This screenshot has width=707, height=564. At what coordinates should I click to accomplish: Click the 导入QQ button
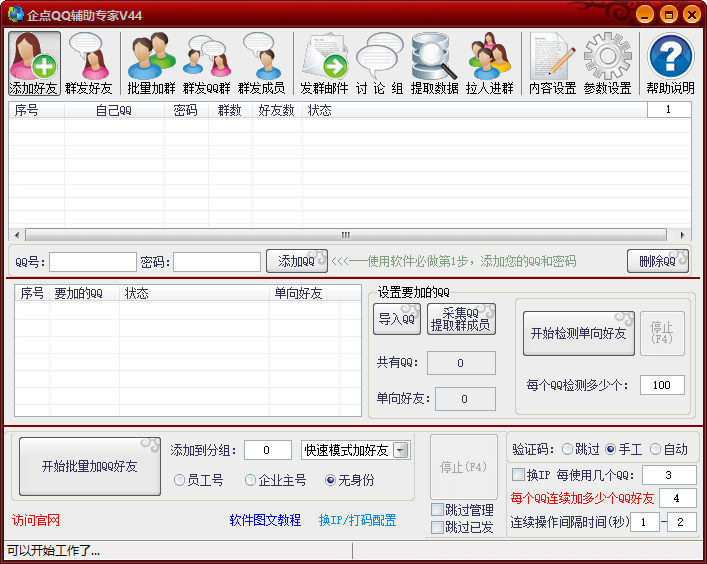pyautogui.click(x=397, y=319)
